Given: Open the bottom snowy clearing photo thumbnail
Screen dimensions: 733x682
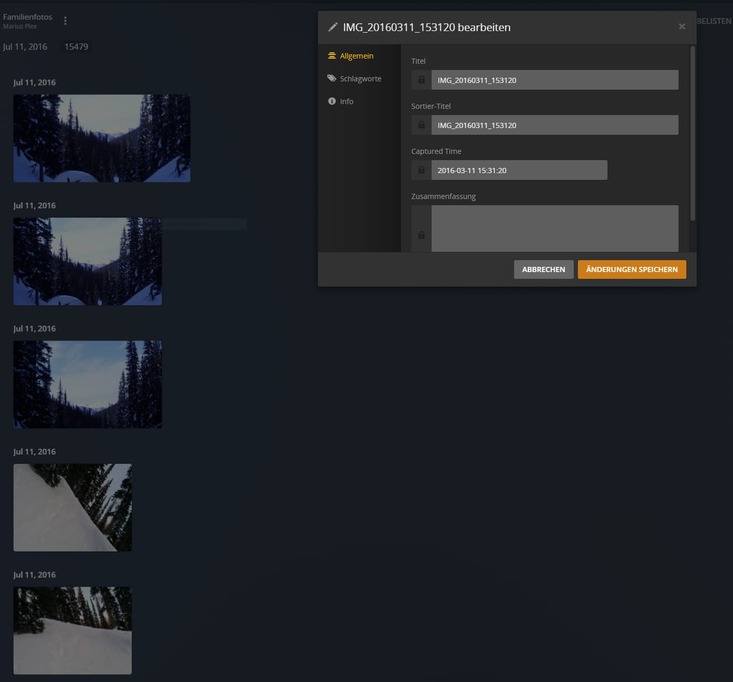Looking at the screenshot, I should point(72,630).
